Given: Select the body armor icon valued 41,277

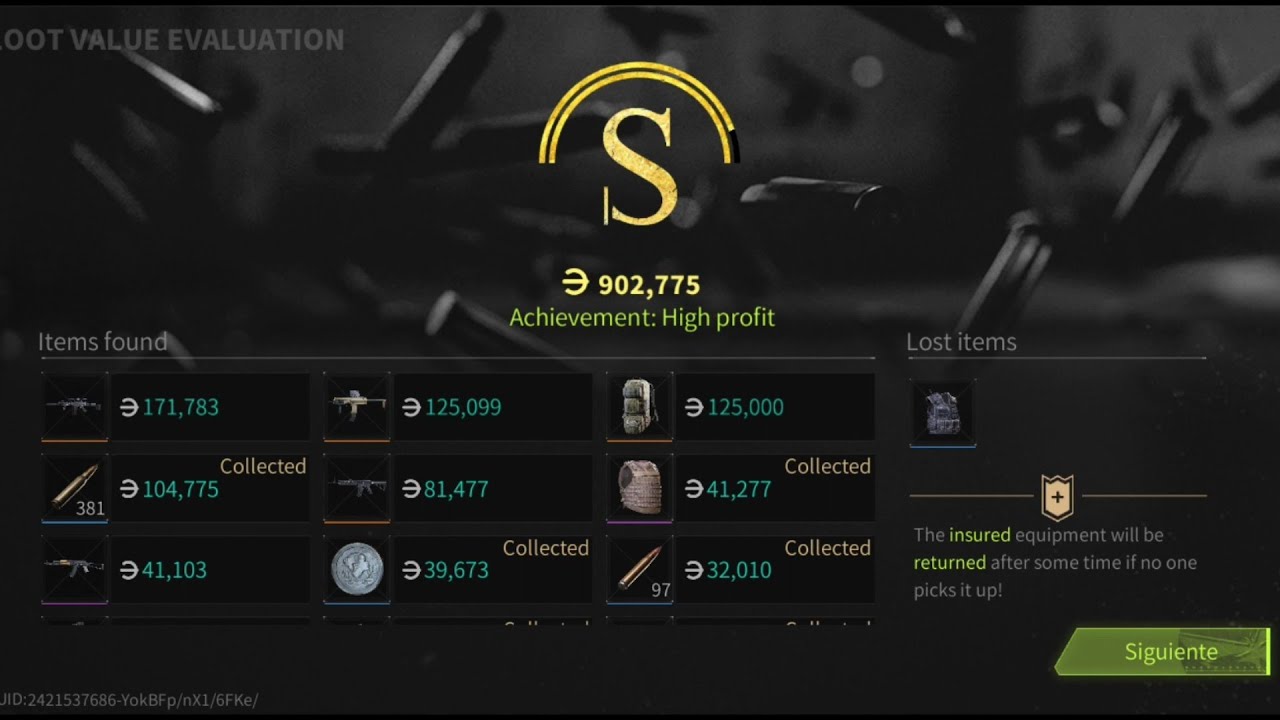Looking at the screenshot, I should click(640, 489).
